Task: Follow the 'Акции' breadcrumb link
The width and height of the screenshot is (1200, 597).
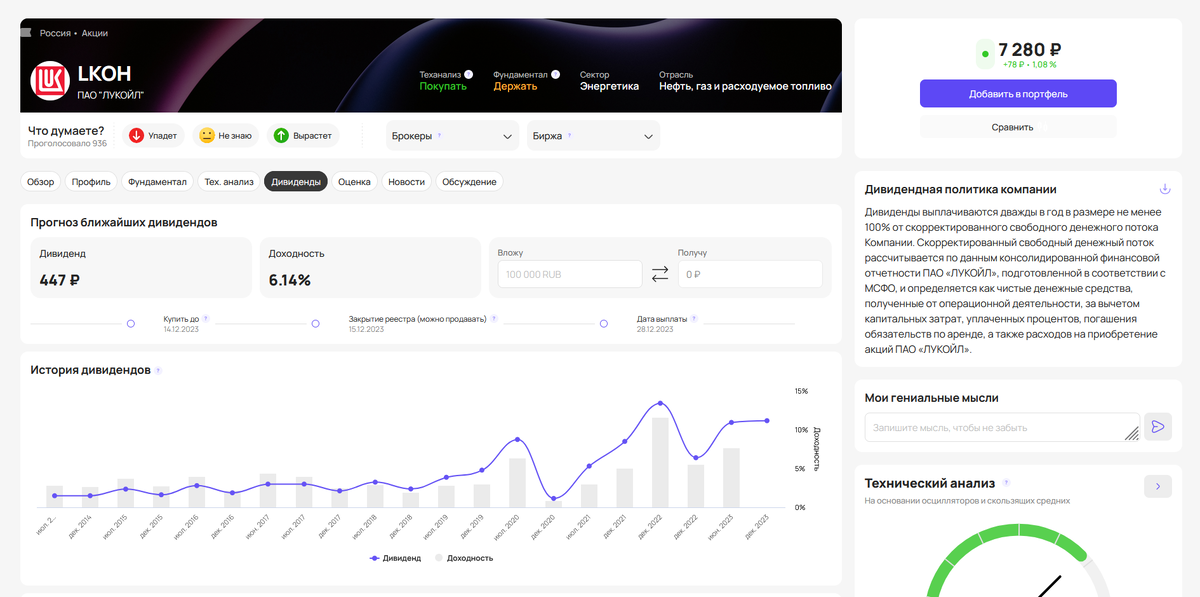Action: click(95, 33)
